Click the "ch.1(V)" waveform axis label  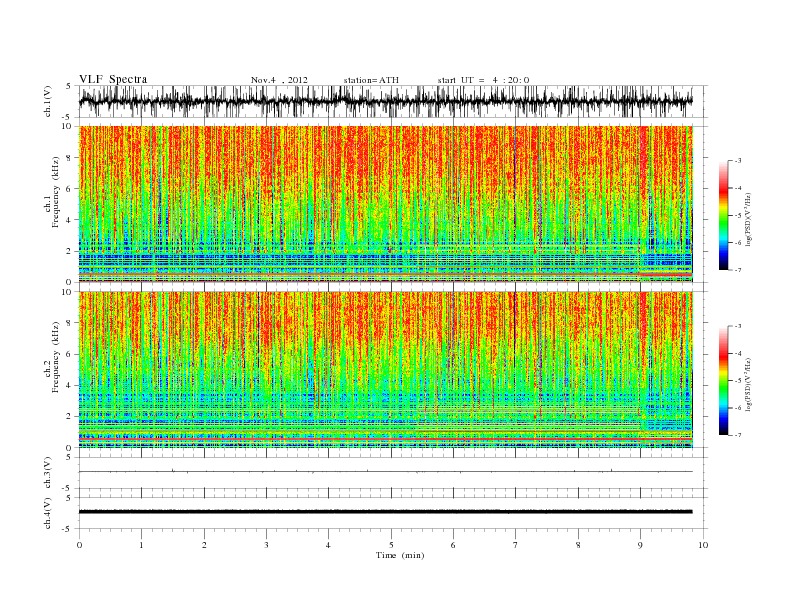48,101
